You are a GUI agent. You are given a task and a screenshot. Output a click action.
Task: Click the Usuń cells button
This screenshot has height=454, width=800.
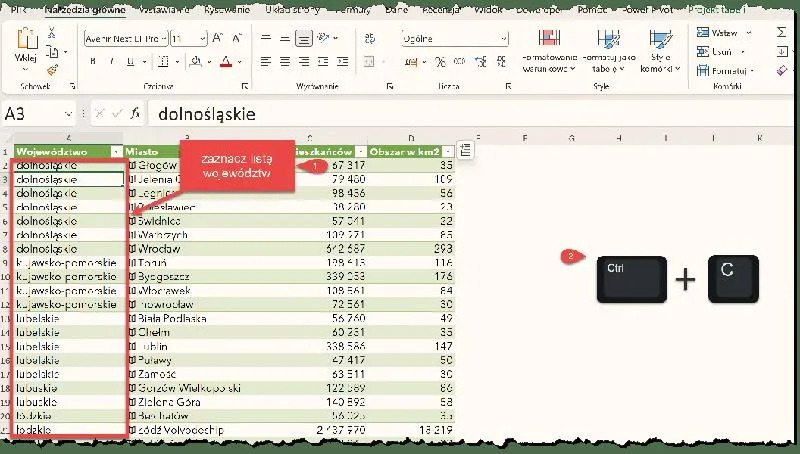[720, 52]
